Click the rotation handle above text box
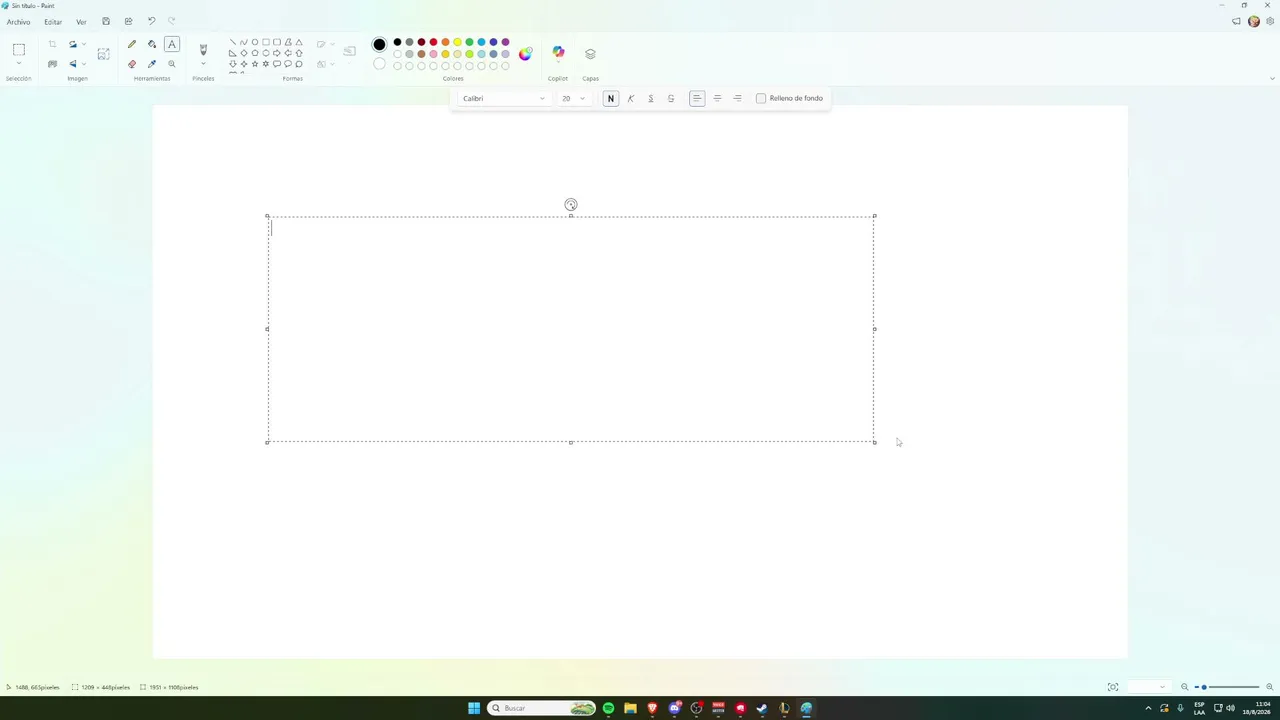 click(571, 205)
